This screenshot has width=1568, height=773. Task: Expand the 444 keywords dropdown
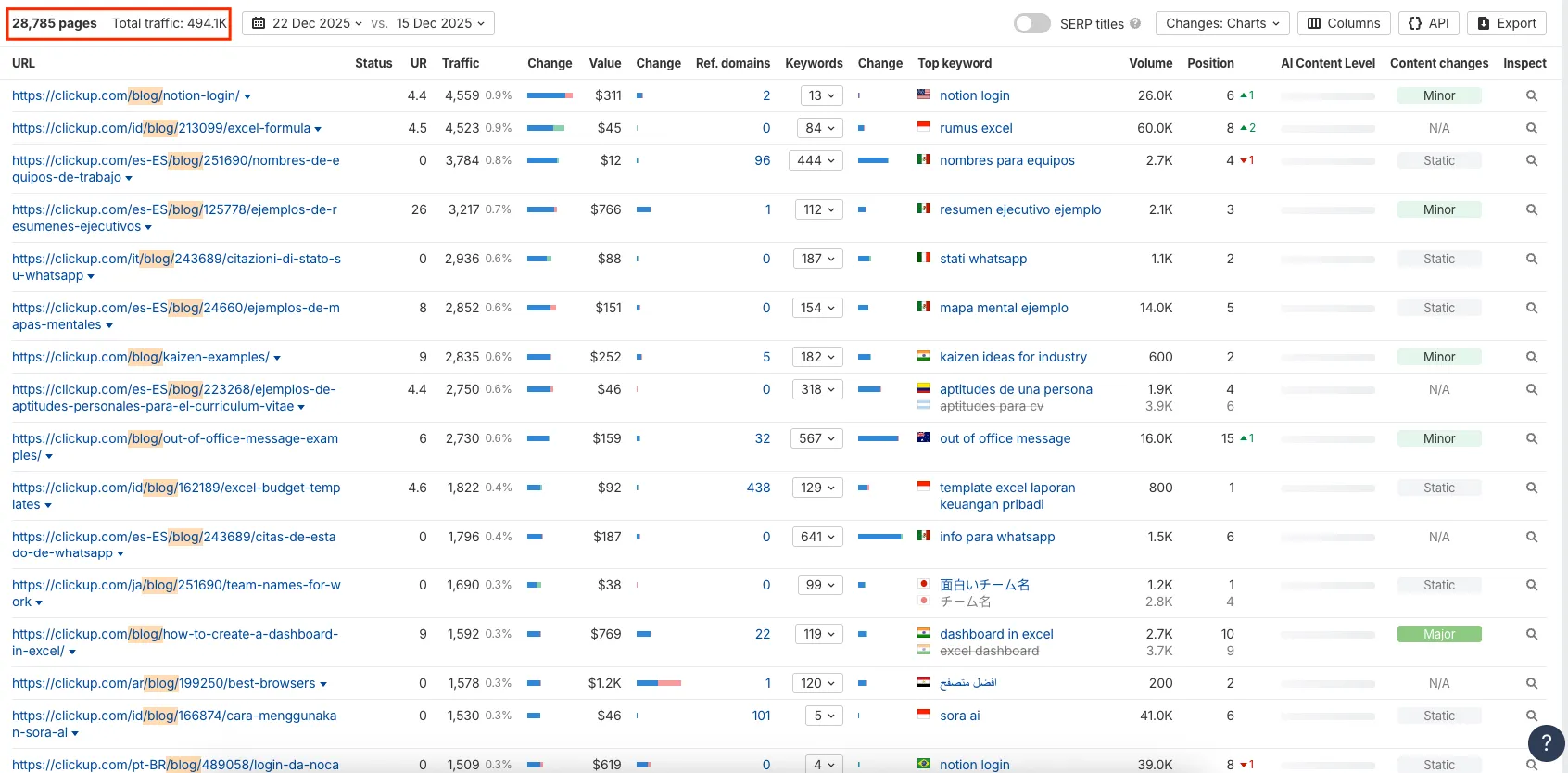click(x=816, y=160)
